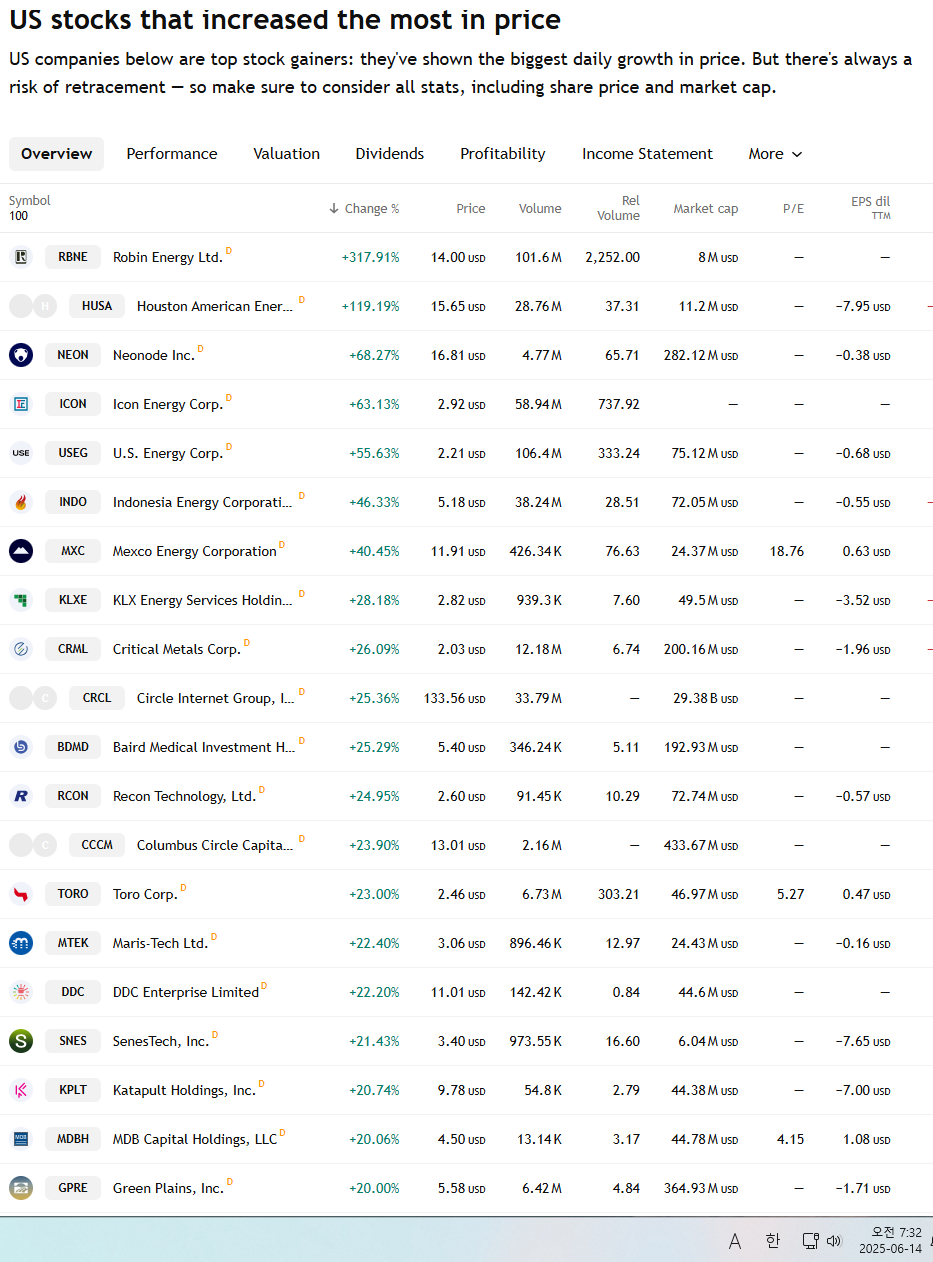Open the Toro Corp. company link
This screenshot has width=933, height=1262.
[x=145, y=894]
